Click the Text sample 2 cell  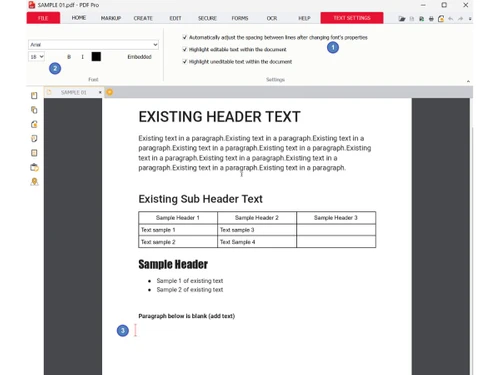click(x=178, y=242)
